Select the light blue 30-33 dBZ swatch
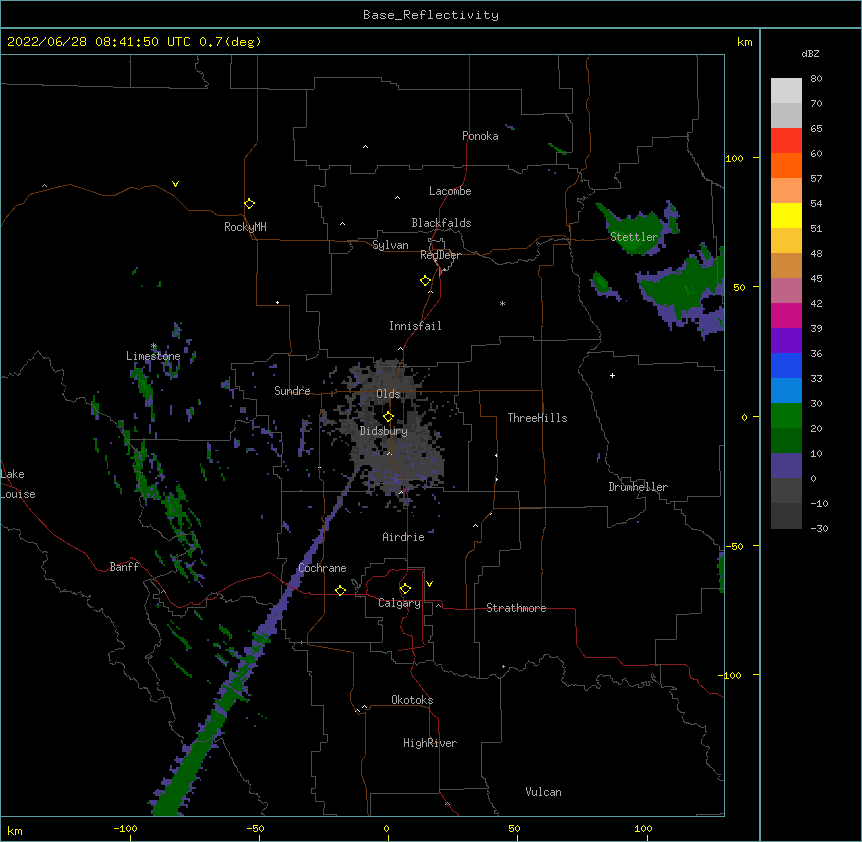Screen dimensions: 862x842 [786, 390]
